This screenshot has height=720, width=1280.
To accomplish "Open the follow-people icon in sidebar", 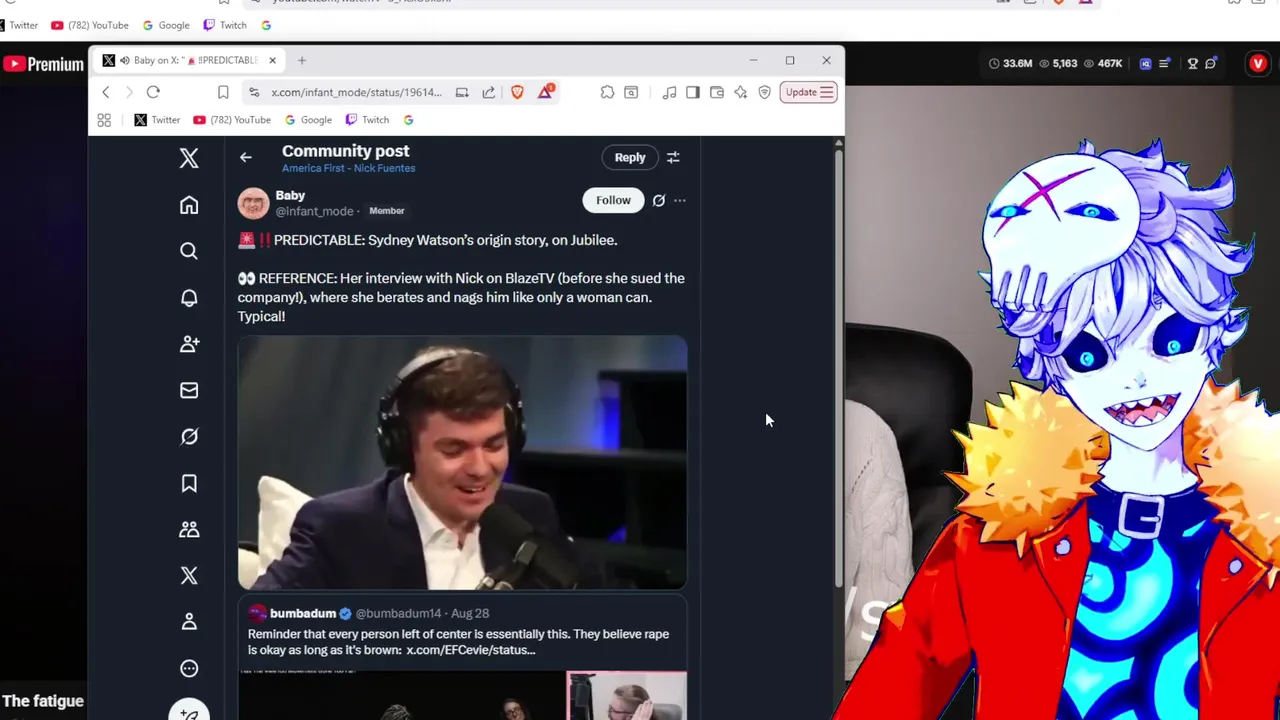I will point(189,344).
